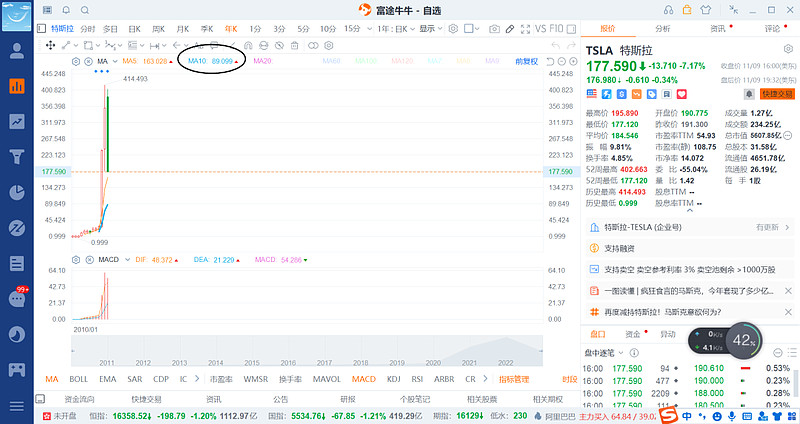This screenshot has height=424, width=800.
Task: Open the 1年:日K range dropdown
Action: pyautogui.click(x=396, y=29)
